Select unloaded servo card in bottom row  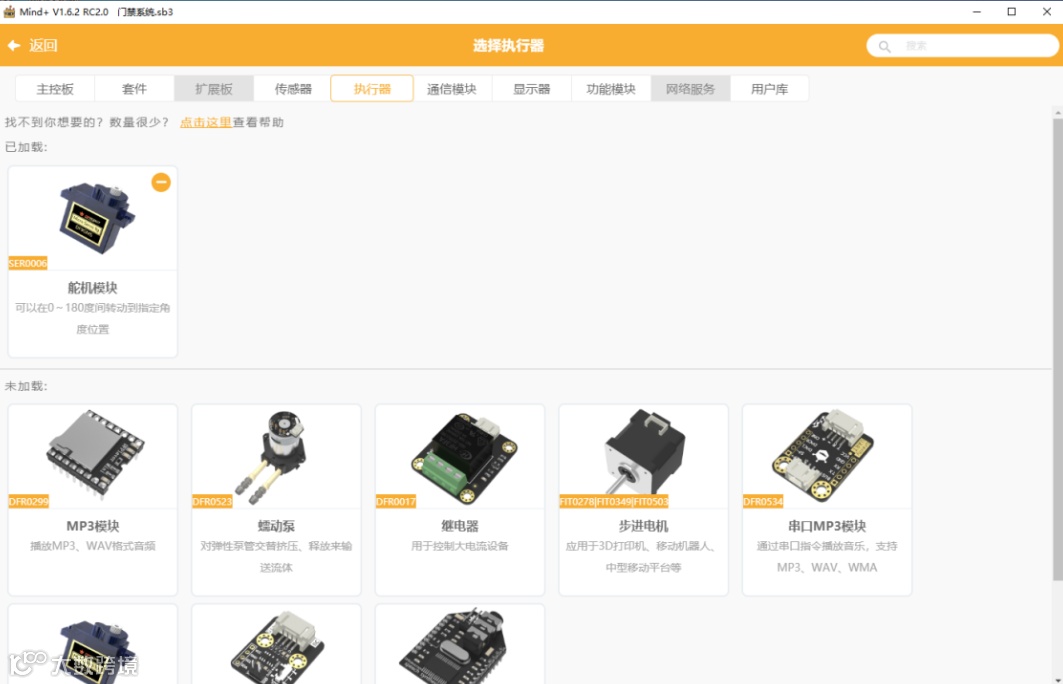[x=93, y=644]
